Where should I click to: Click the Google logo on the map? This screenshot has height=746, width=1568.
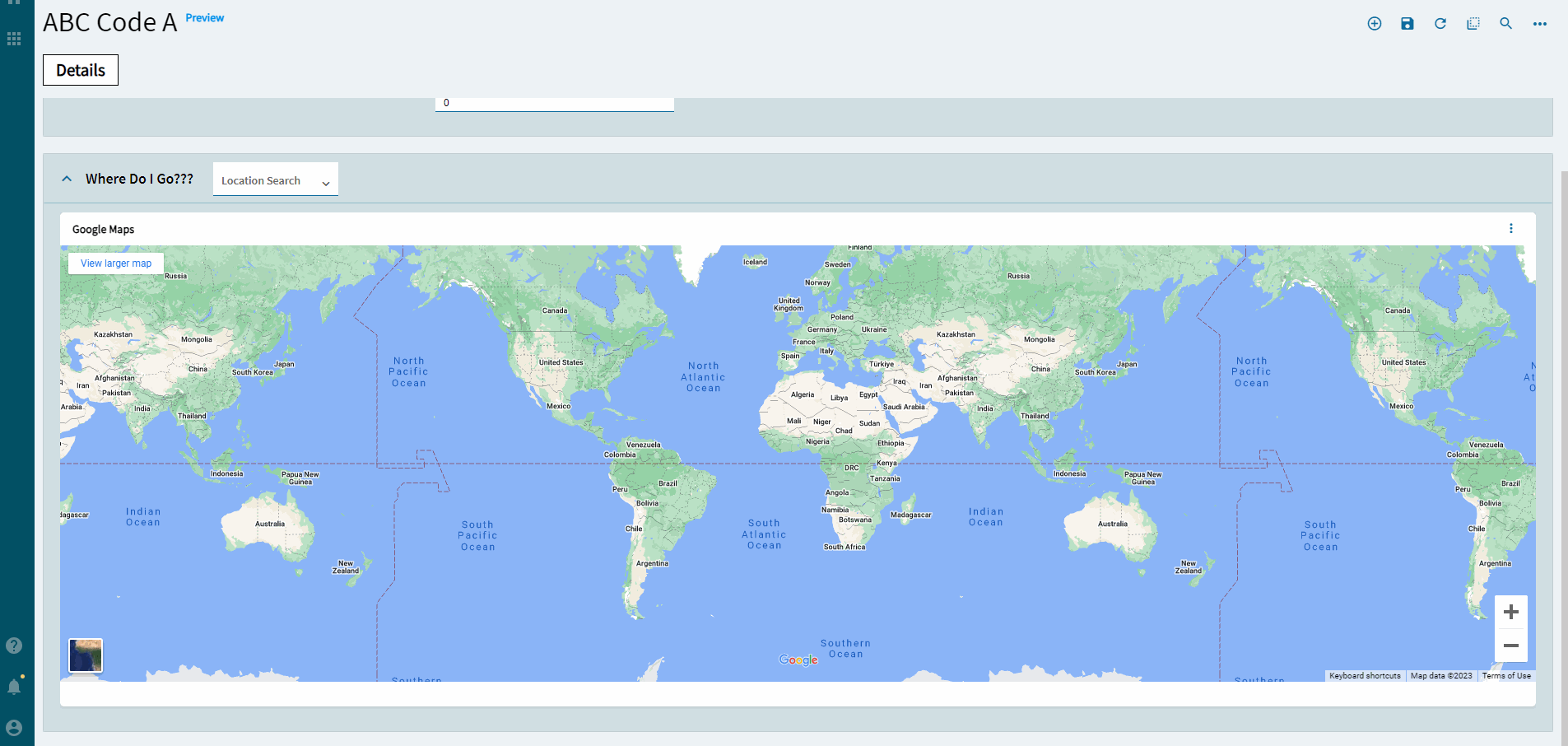[x=798, y=660]
